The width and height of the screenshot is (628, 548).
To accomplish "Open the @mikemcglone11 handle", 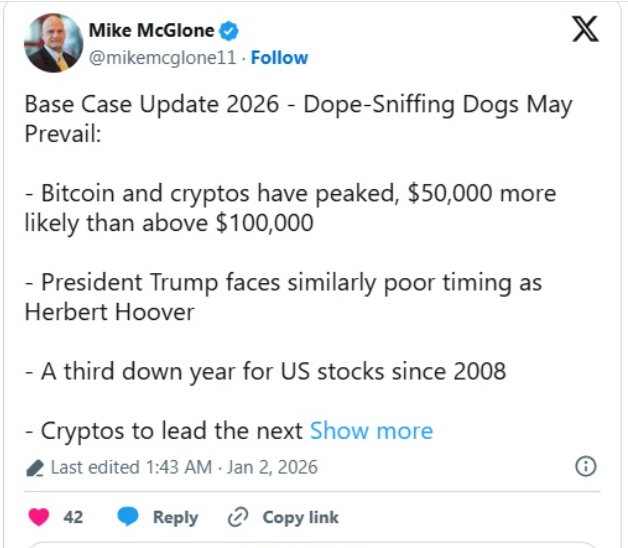I will click(163, 58).
